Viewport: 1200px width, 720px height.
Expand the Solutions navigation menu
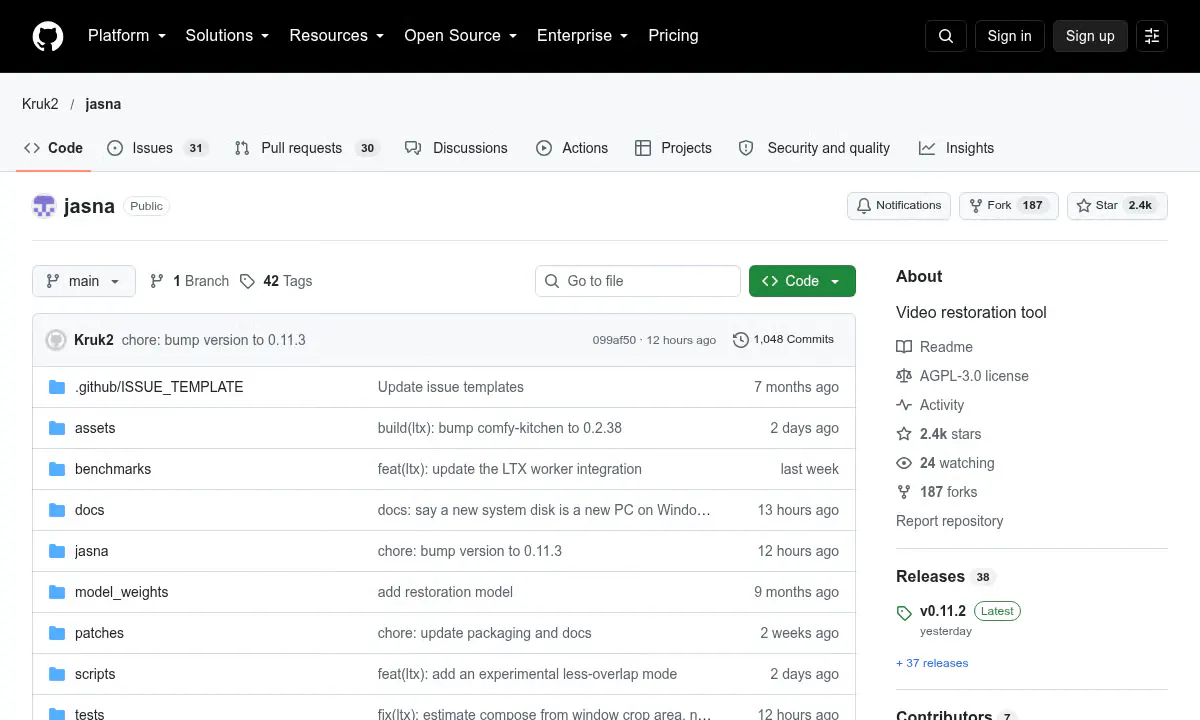pyautogui.click(x=227, y=36)
